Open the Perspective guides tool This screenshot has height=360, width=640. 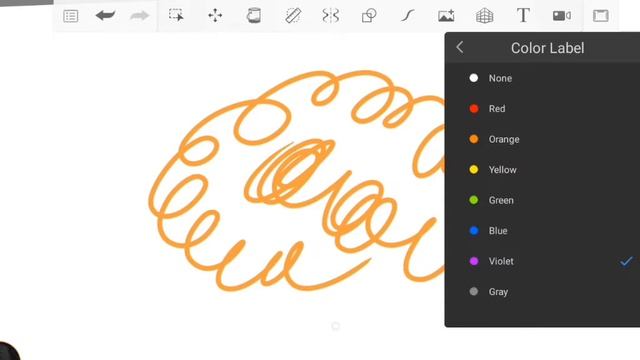click(x=484, y=16)
